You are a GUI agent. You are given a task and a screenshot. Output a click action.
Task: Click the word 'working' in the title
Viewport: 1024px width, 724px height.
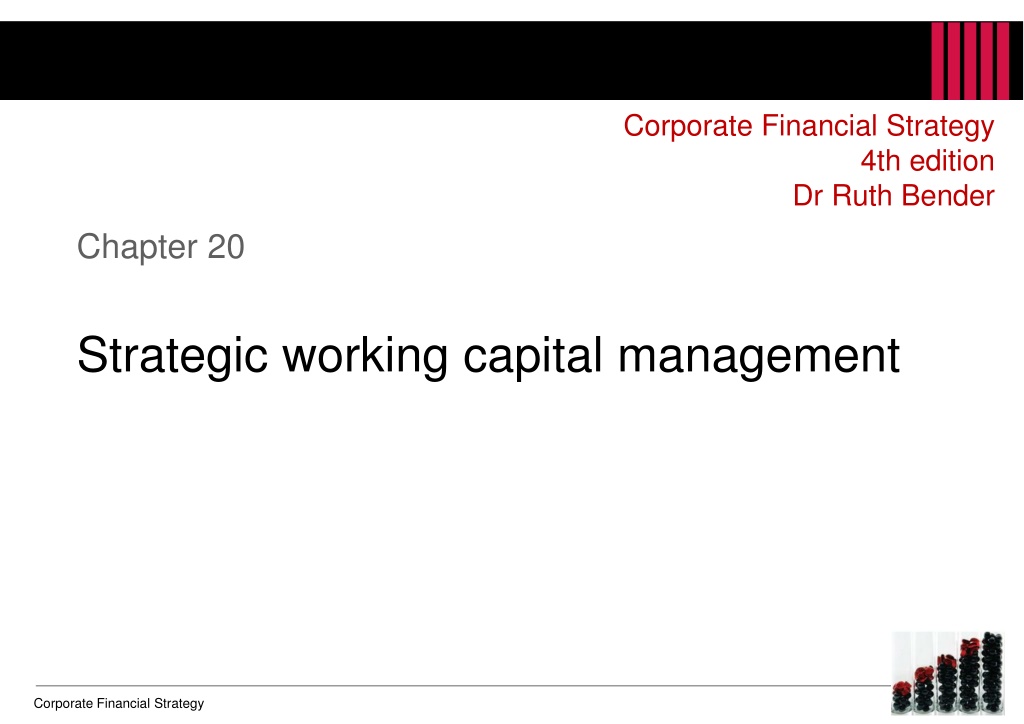click(365, 356)
